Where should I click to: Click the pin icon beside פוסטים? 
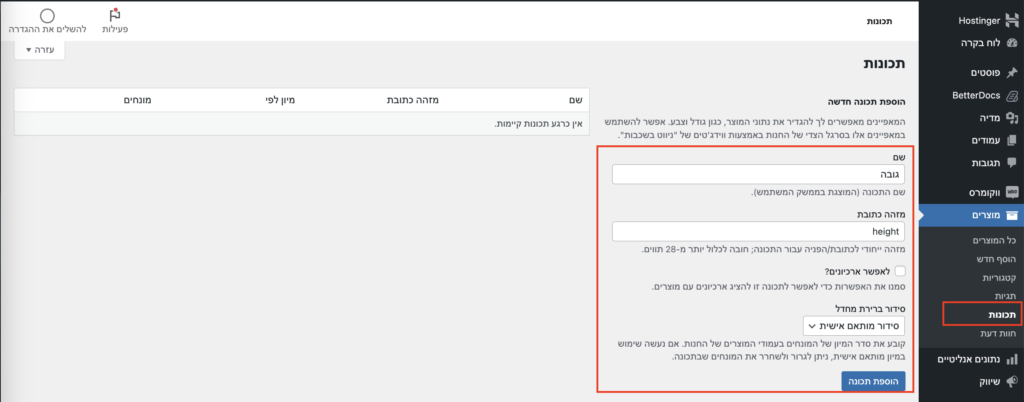(1012, 72)
